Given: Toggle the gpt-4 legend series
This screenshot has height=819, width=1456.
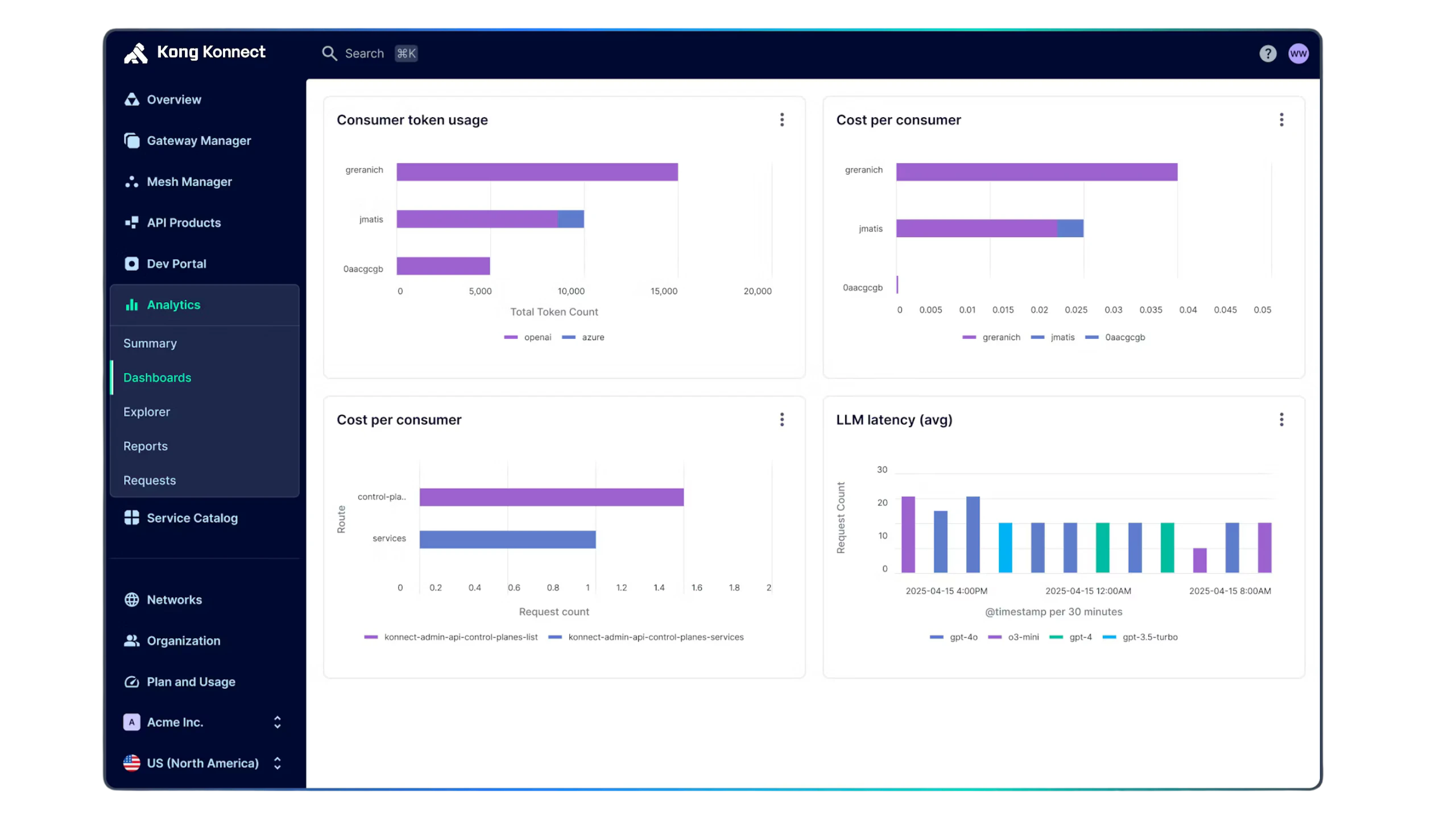Looking at the screenshot, I should (1079, 637).
